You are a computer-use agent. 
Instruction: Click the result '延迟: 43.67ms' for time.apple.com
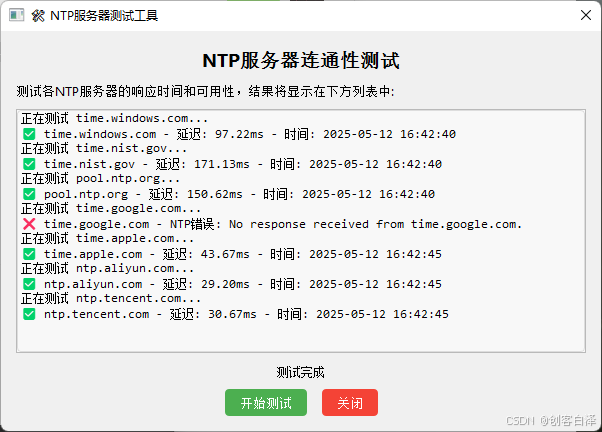pos(206,254)
